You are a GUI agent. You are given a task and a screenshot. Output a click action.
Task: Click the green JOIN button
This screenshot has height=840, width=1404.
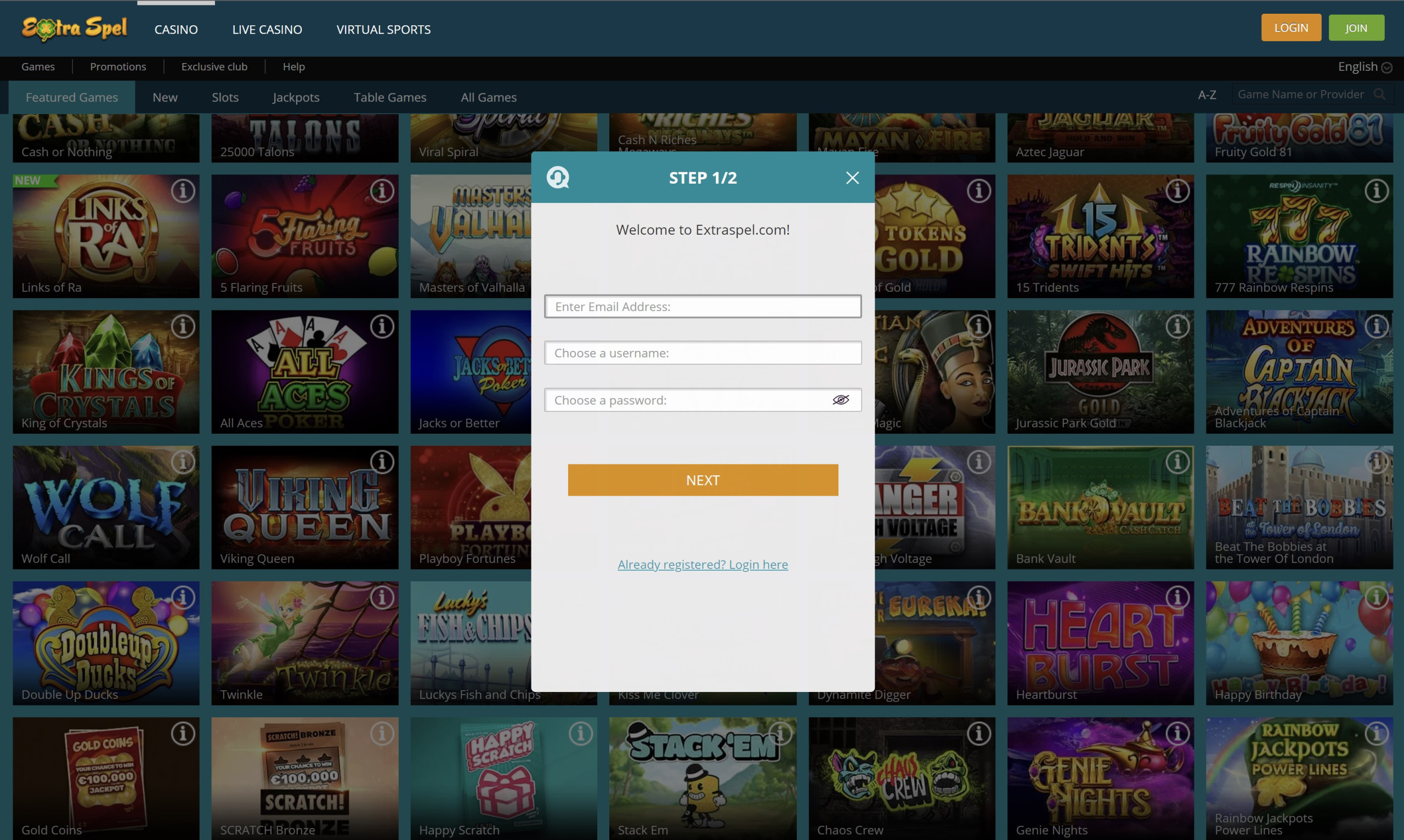(1356, 28)
